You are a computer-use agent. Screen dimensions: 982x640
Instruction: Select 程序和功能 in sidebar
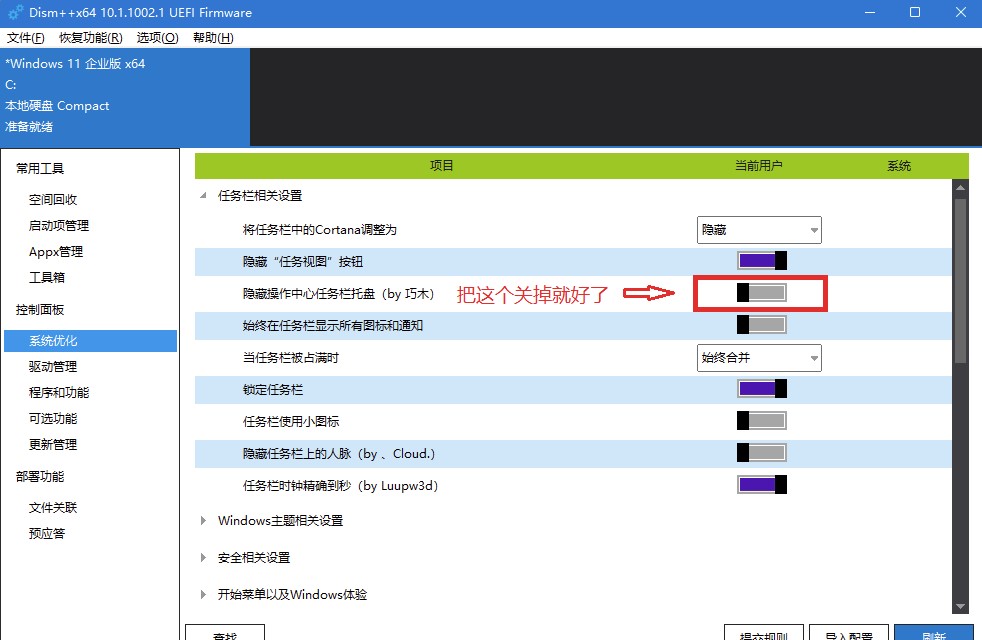pos(59,393)
